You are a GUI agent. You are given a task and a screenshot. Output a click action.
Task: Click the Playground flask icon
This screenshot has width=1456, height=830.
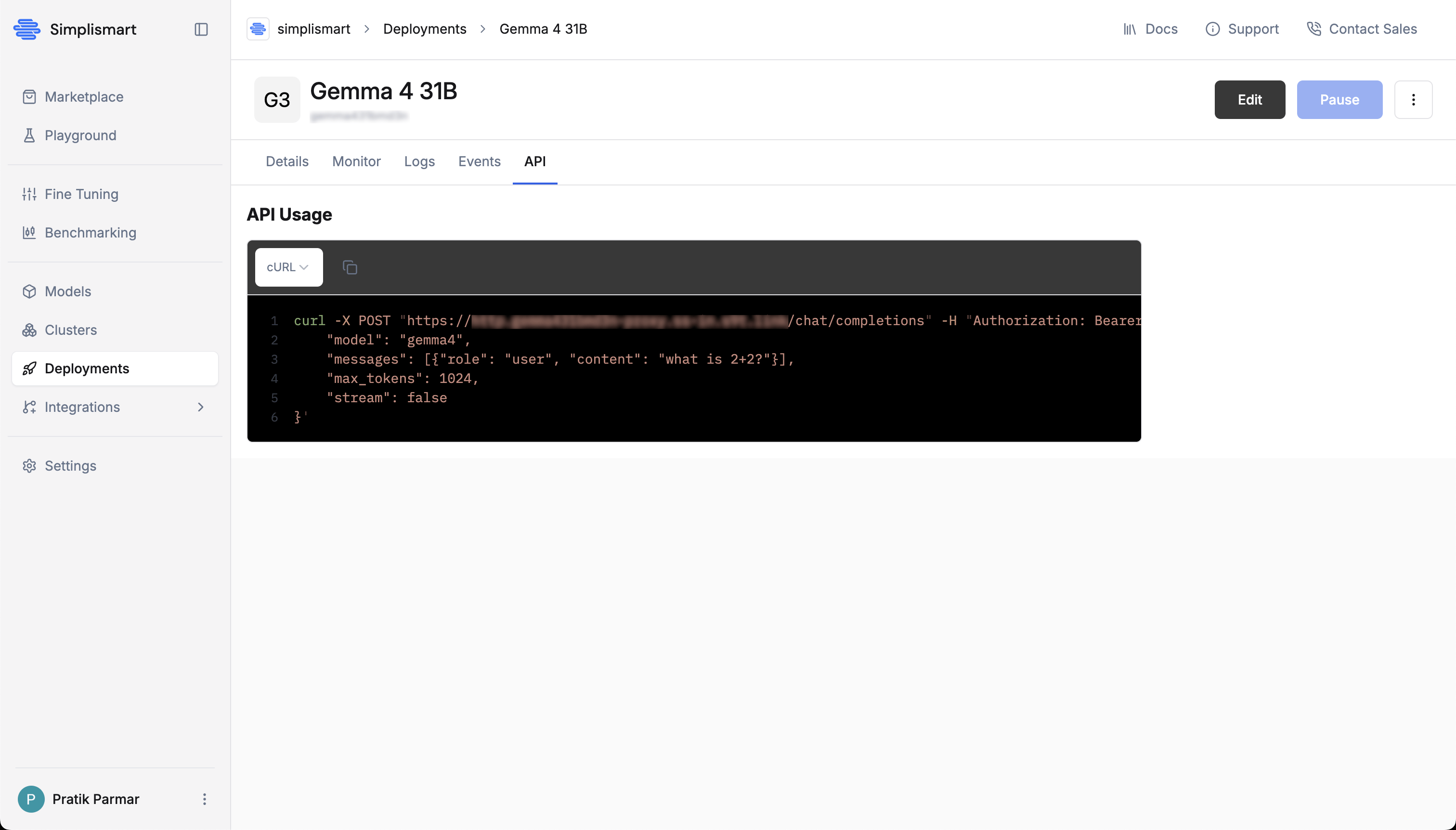[x=29, y=135]
